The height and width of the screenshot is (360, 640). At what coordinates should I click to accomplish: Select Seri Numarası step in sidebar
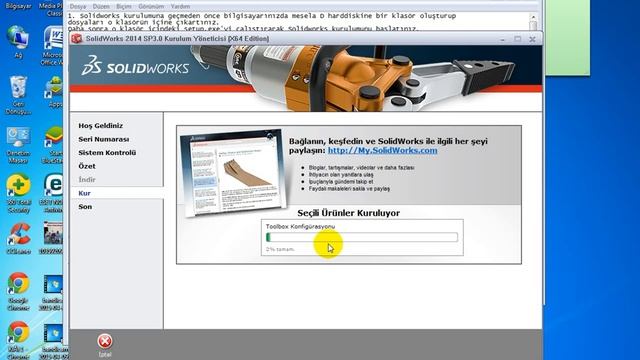[104, 139]
